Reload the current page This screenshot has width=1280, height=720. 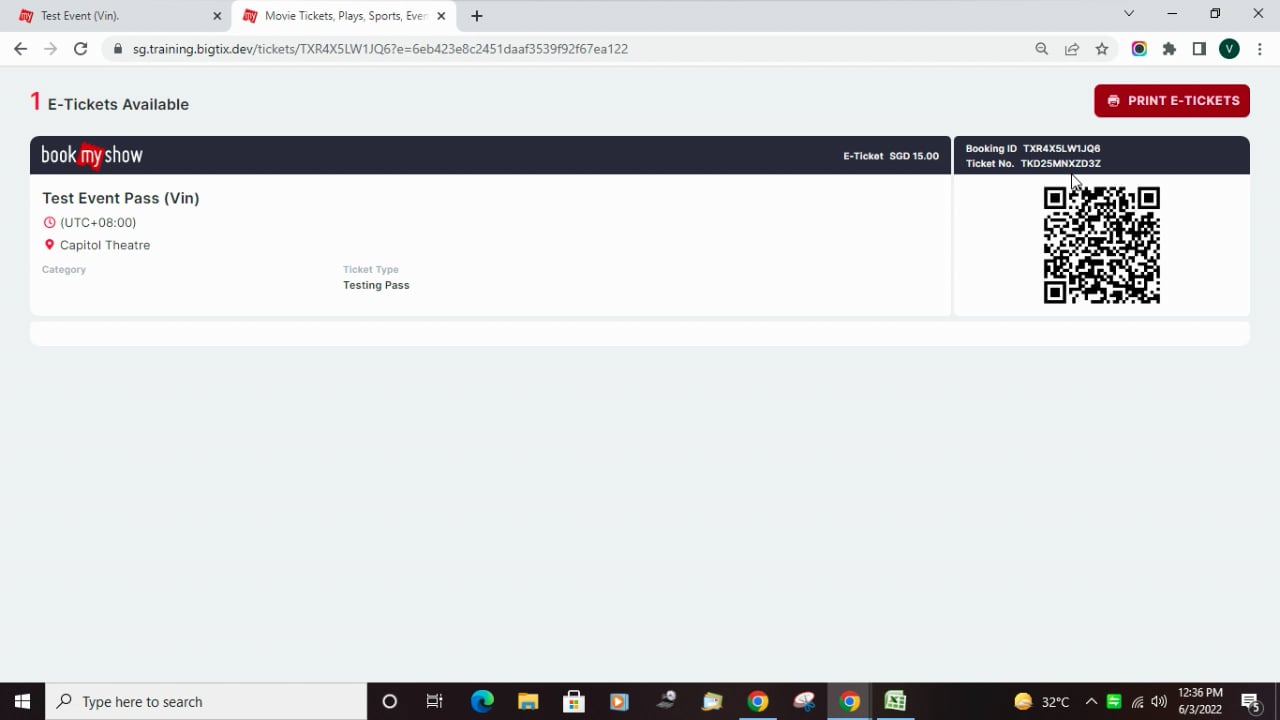(x=81, y=49)
